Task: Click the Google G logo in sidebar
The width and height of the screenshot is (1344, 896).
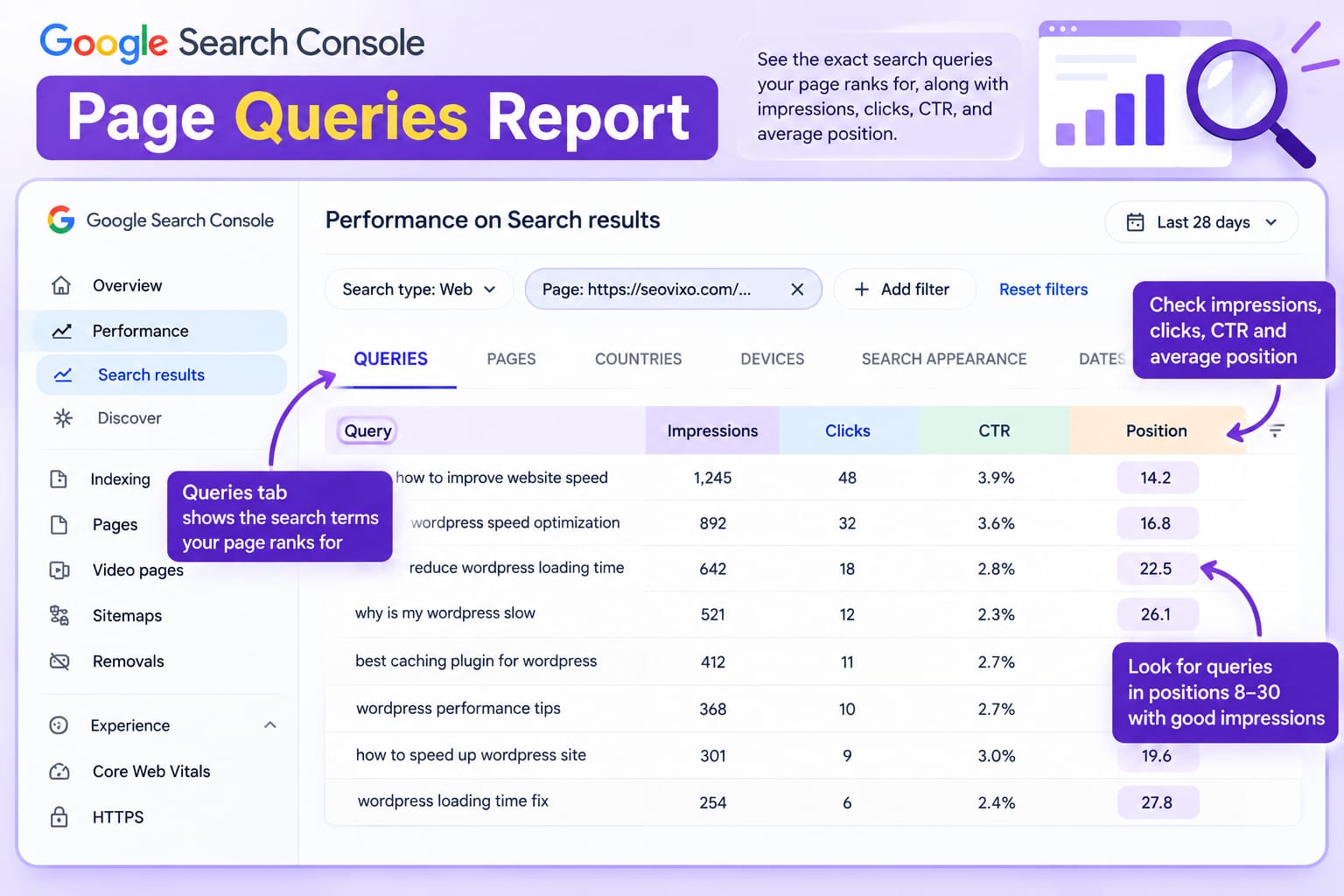Action: point(61,220)
